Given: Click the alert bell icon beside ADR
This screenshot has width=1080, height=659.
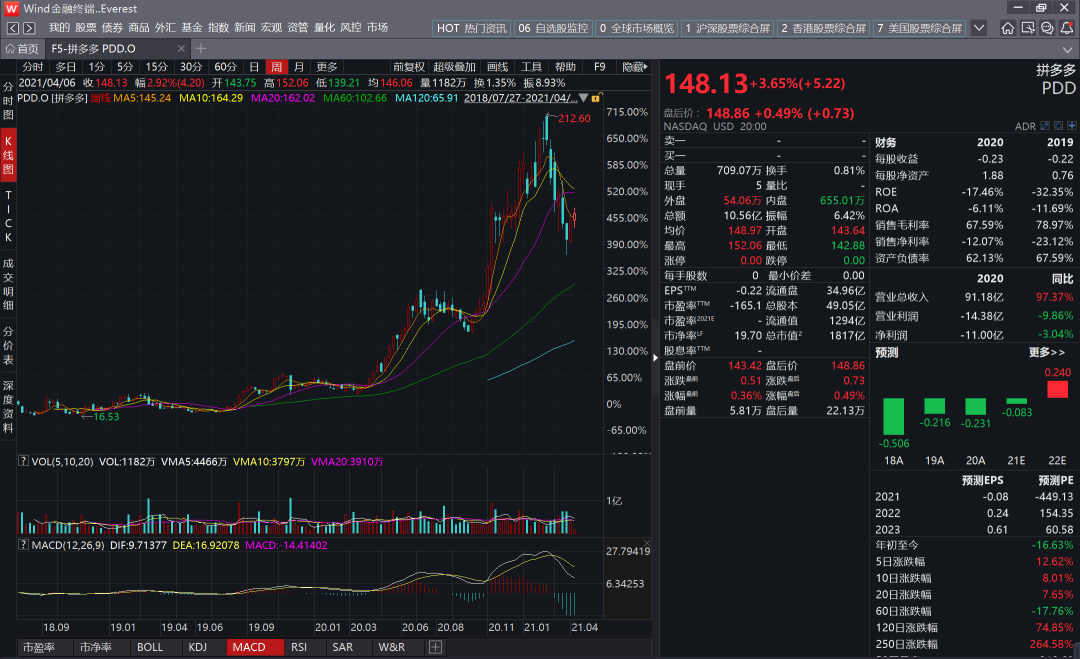Looking at the screenshot, I should pyautogui.click(x=1059, y=126).
